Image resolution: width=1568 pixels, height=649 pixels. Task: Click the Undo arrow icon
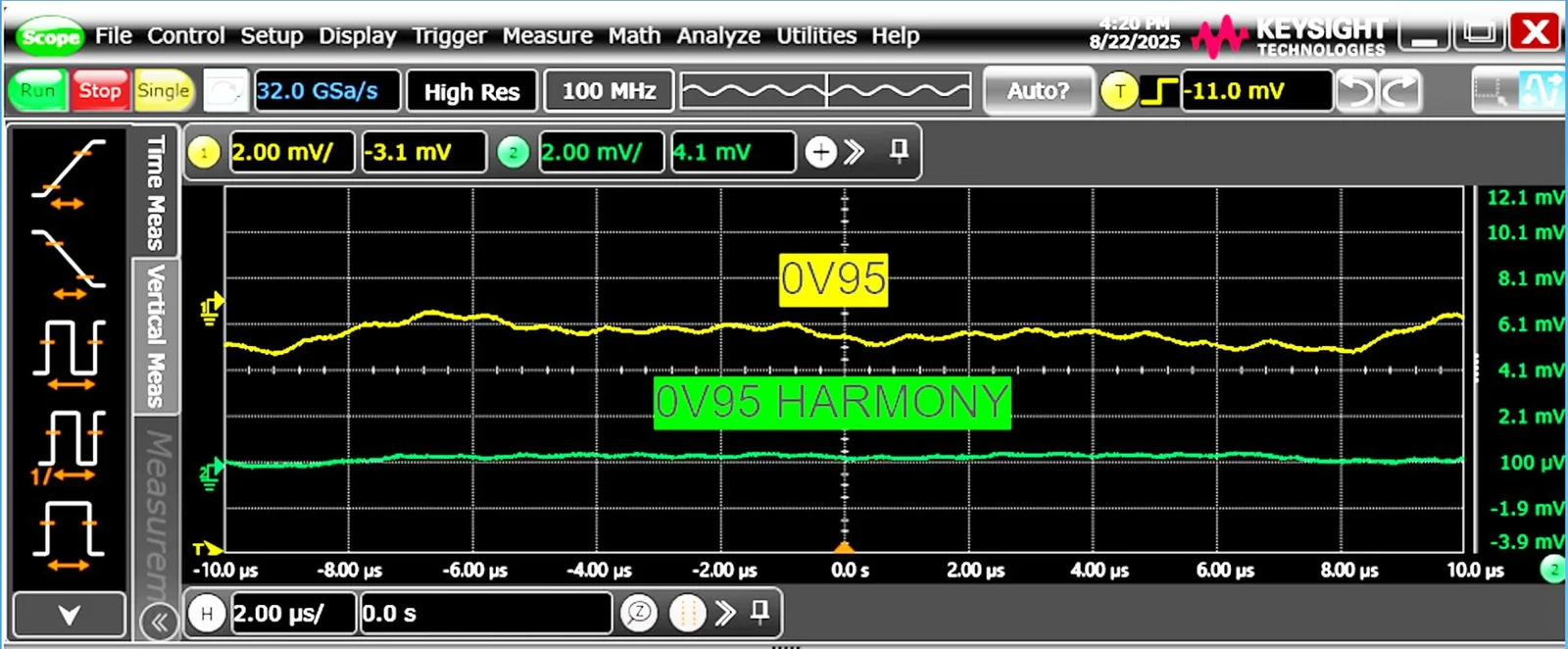tap(1356, 91)
